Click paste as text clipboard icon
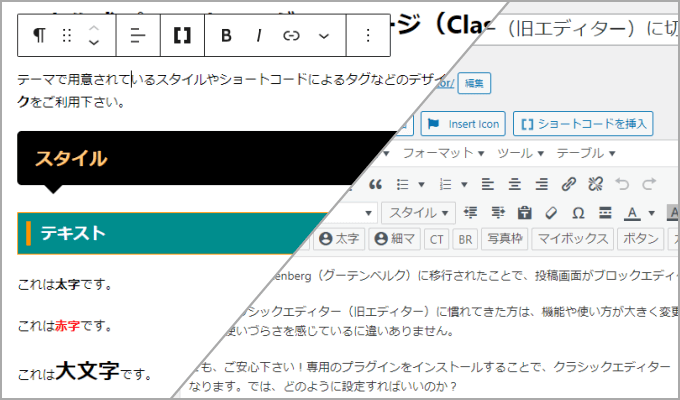 pos(525,213)
